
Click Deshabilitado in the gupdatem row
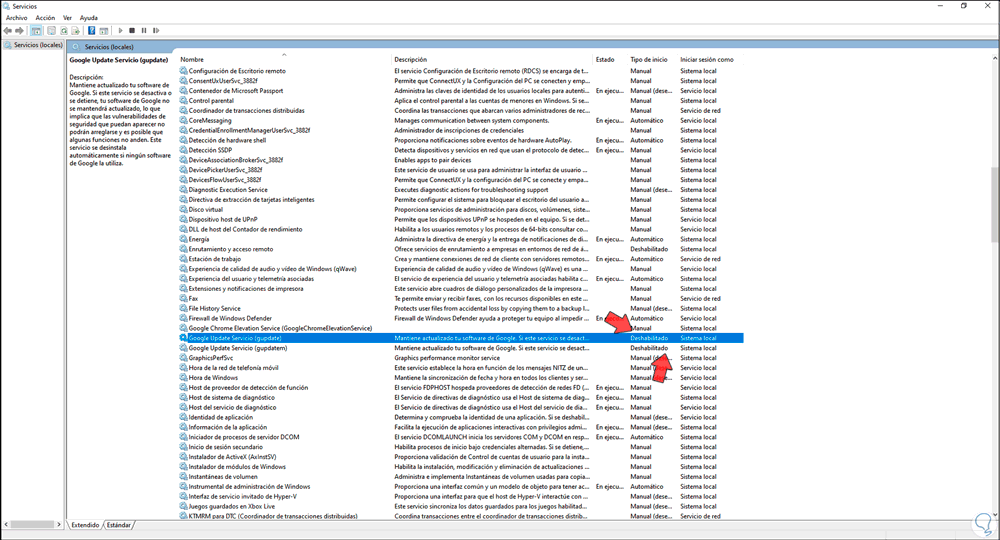649,348
